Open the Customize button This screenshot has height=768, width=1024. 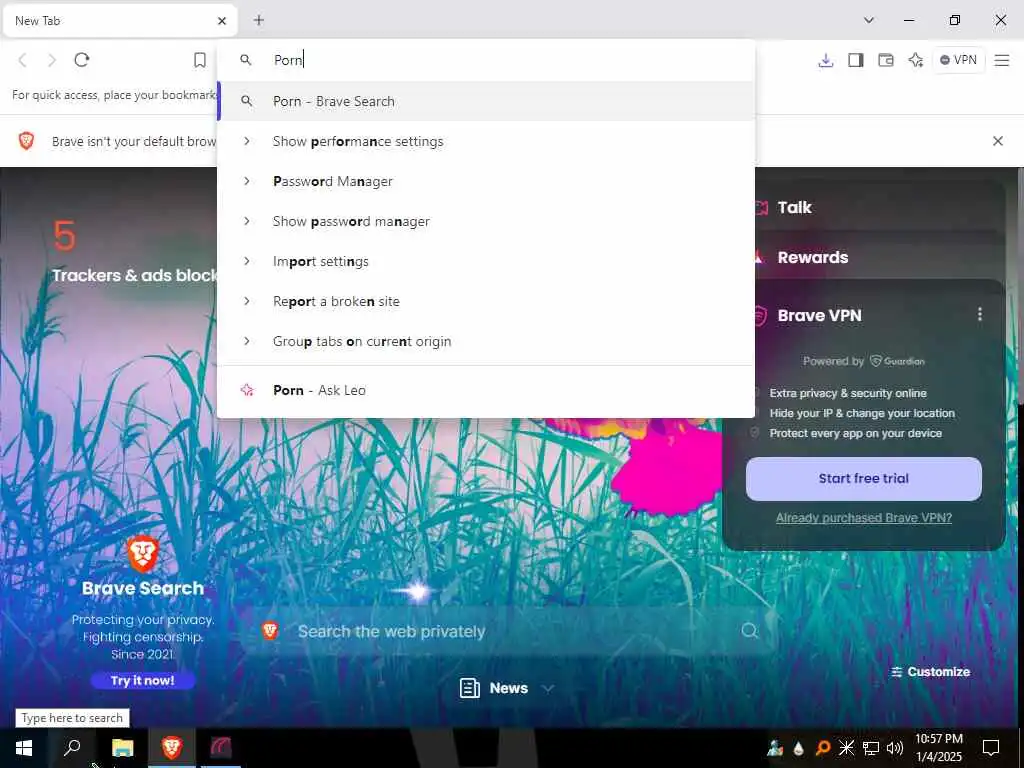tap(931, 672)
